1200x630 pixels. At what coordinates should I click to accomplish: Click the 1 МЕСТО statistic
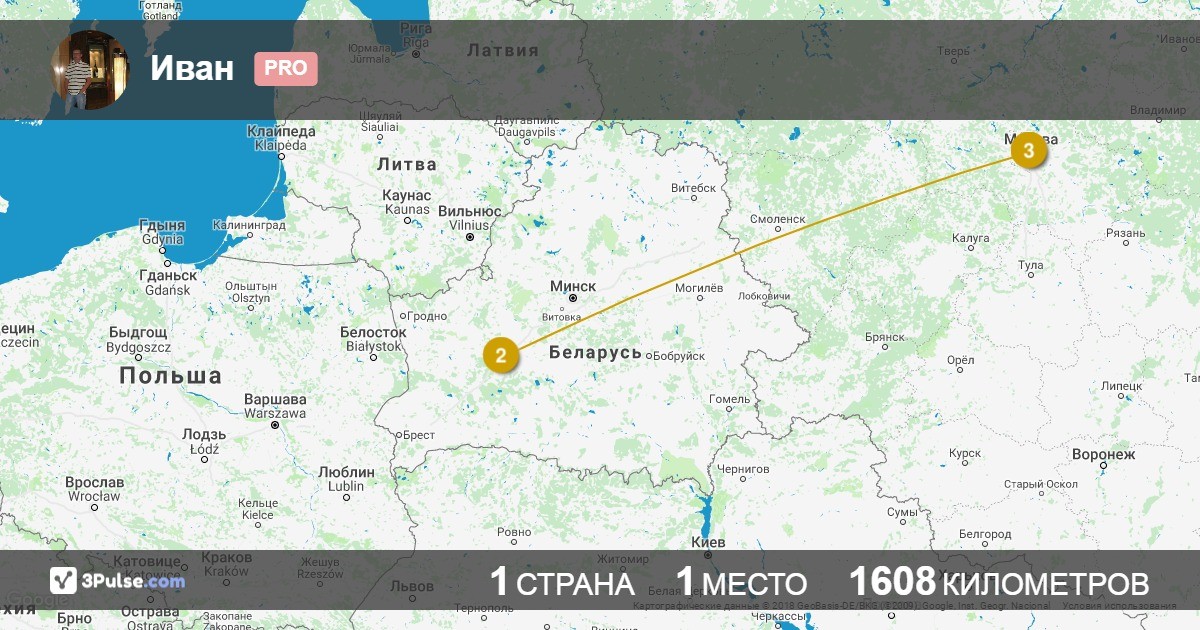pos(741,582)
